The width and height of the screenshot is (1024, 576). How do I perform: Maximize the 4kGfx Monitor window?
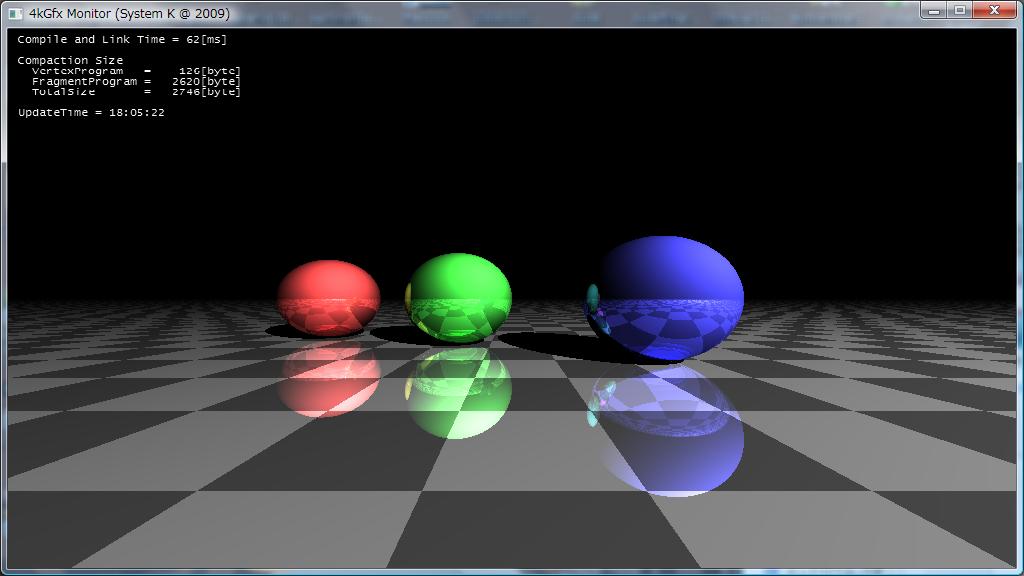click(960, 10)
